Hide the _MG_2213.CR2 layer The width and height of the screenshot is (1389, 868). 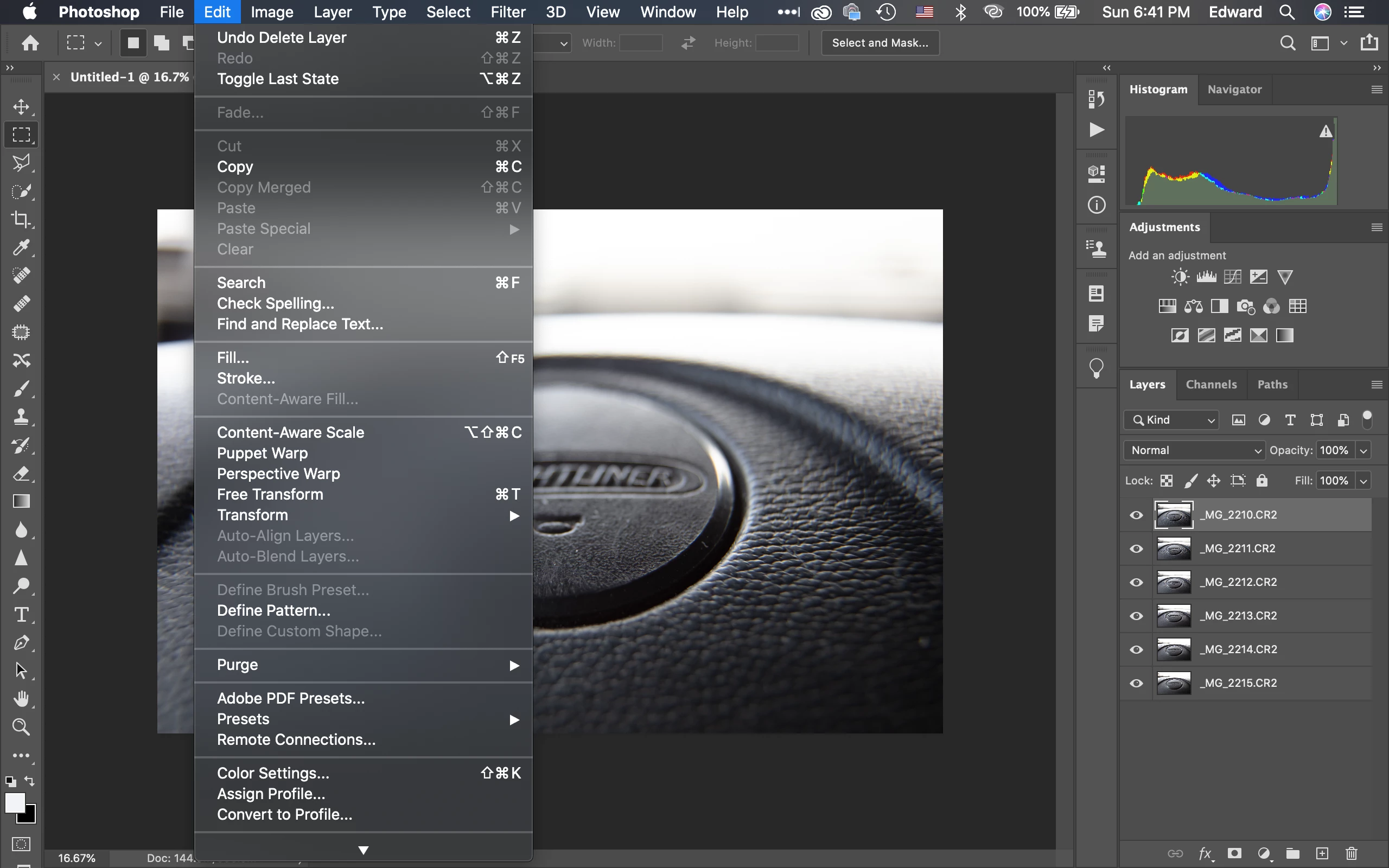(x=1136, y=616)
